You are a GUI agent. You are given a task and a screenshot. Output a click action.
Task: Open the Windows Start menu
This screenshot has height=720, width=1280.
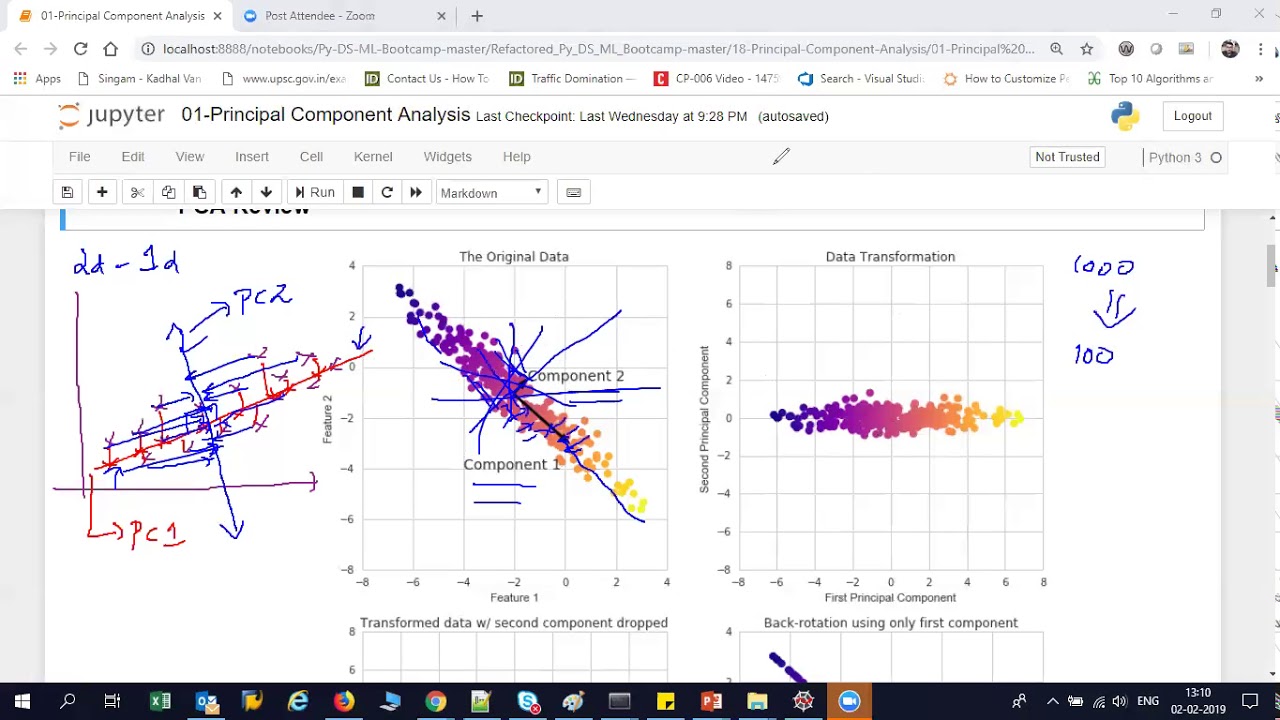[x=22, y=702]
